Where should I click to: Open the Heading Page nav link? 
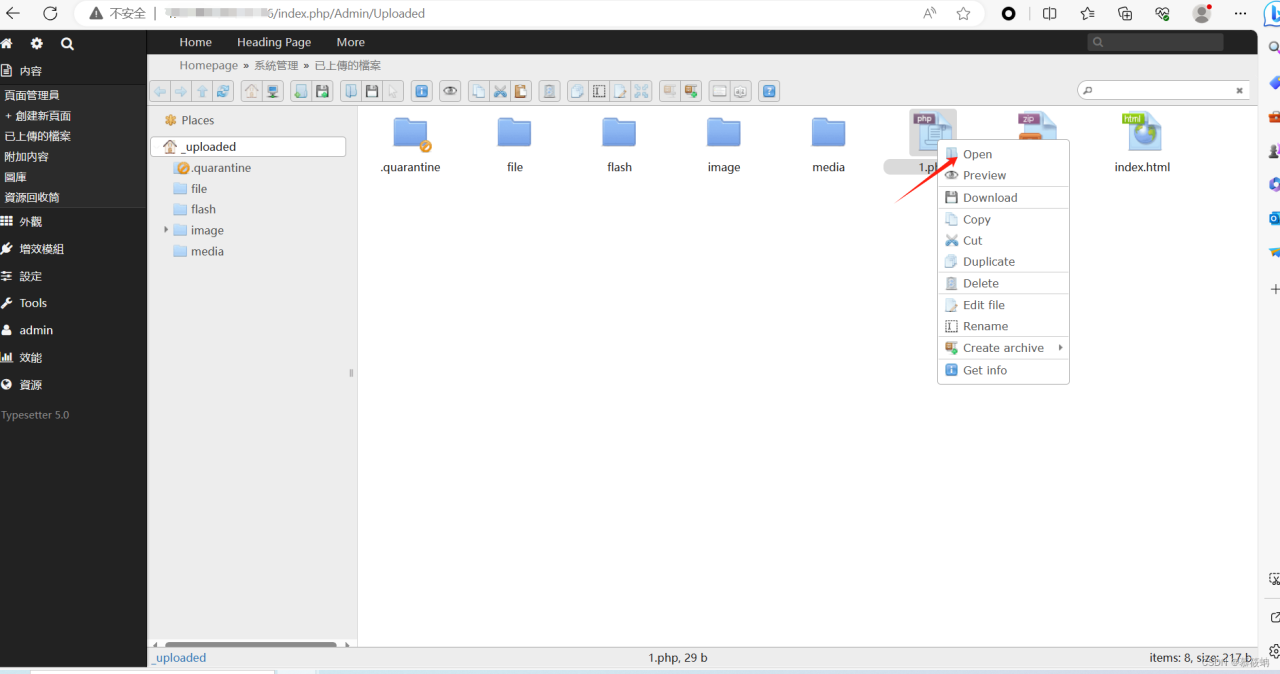[x=274, y=42]
